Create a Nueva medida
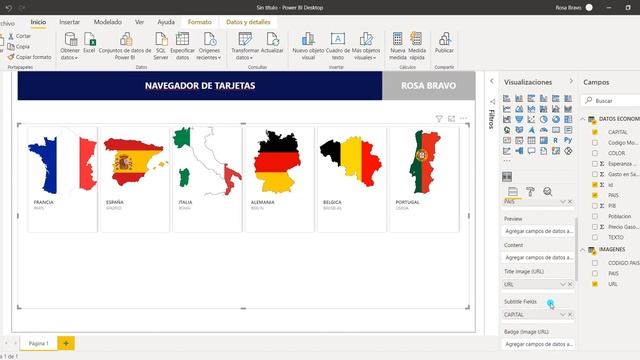 tap(398, 46)
